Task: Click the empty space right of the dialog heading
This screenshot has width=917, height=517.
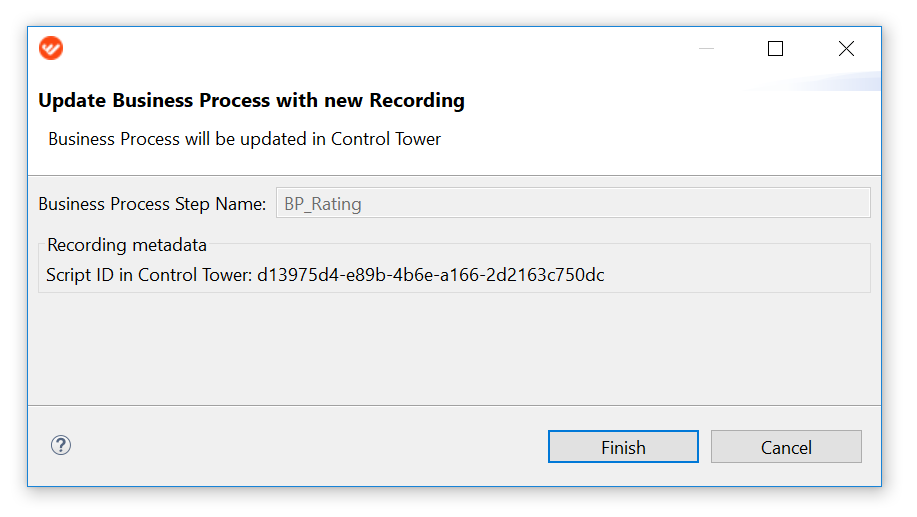Action: 643,100
